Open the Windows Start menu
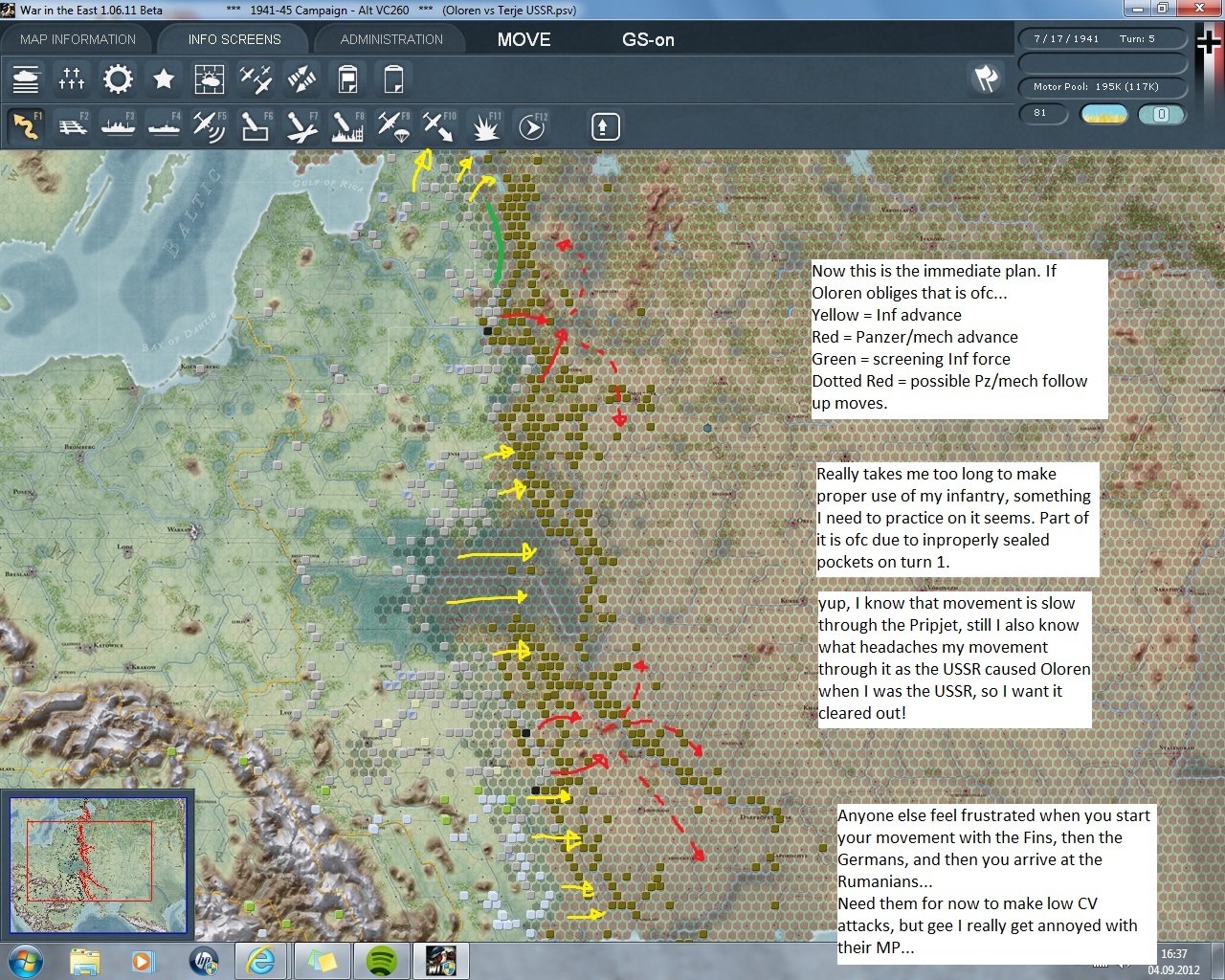1225x980 pixels. (x=25, y=960)
